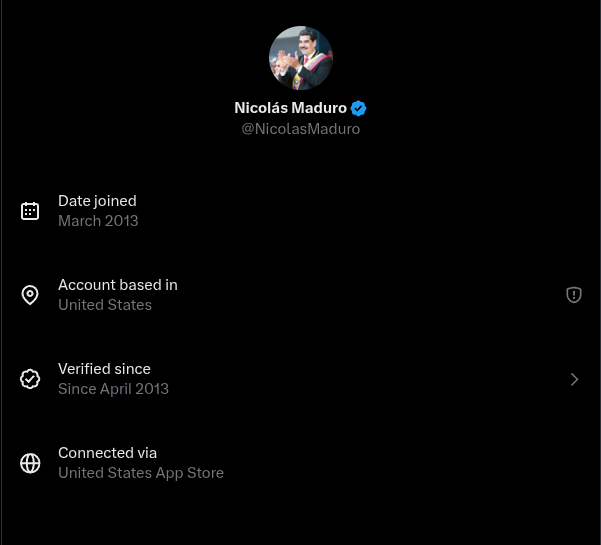Click the @NicolasMaduro handle
Image resolution: width=601 pixels, height=545 pixels.
301,129
